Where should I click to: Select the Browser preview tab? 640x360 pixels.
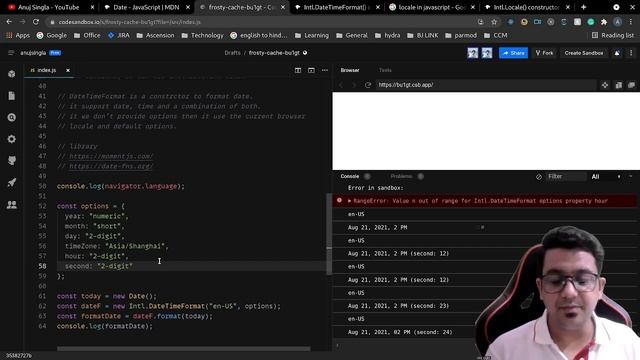pyautogui.click(x=350, y=70)
